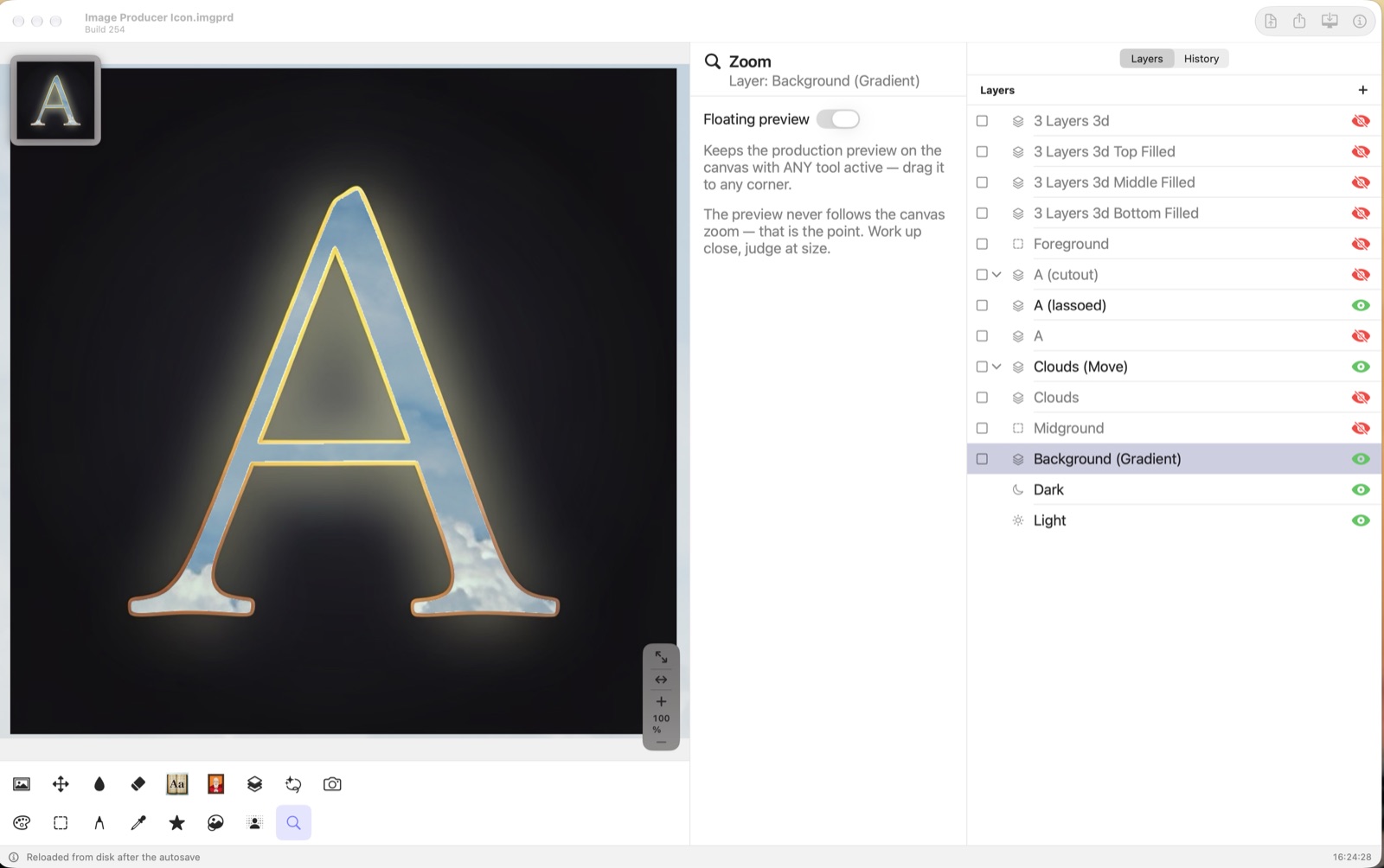The height and width of the screenshot is (868, 1384).
Task: Switch to the History tab
Action: coord(1201,59)
